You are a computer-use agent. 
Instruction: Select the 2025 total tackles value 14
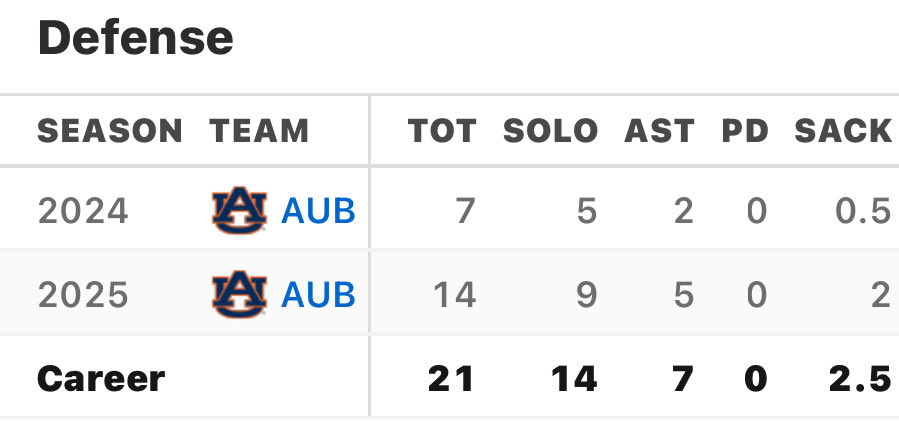coord(455,295)
